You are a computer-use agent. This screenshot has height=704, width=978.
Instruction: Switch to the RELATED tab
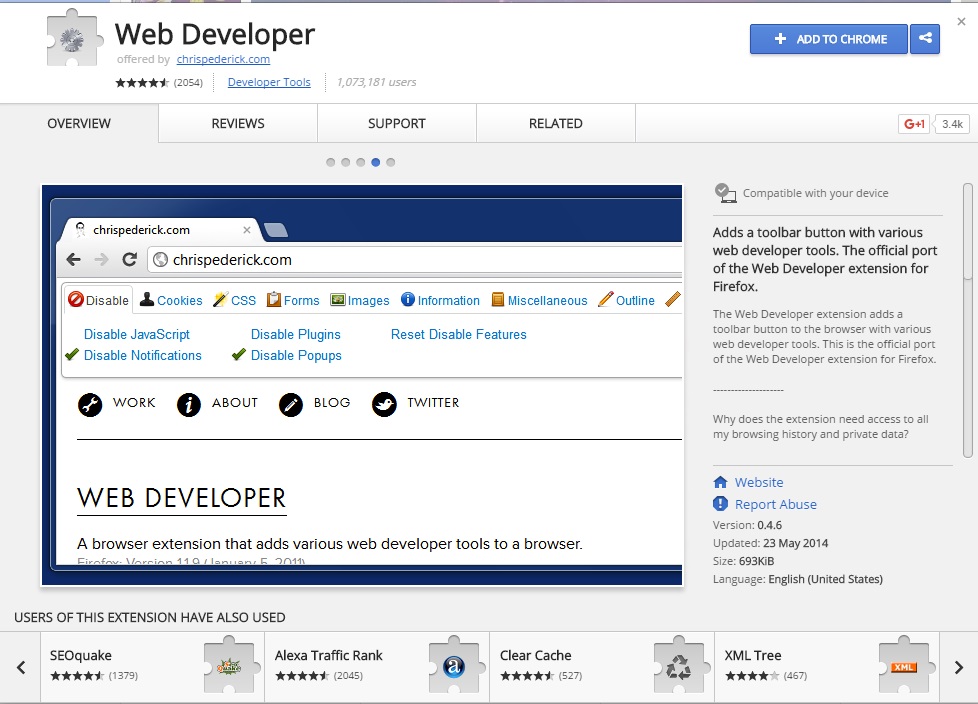(x=556, y=123)
